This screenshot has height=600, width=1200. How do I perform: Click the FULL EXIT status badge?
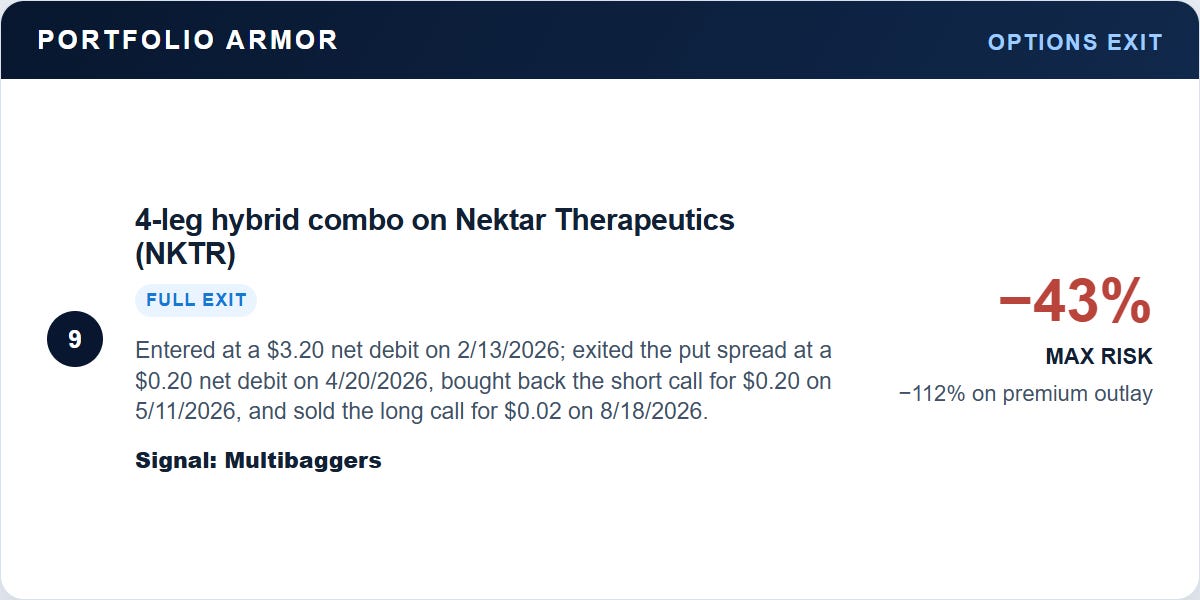click(x=196, y=300)
